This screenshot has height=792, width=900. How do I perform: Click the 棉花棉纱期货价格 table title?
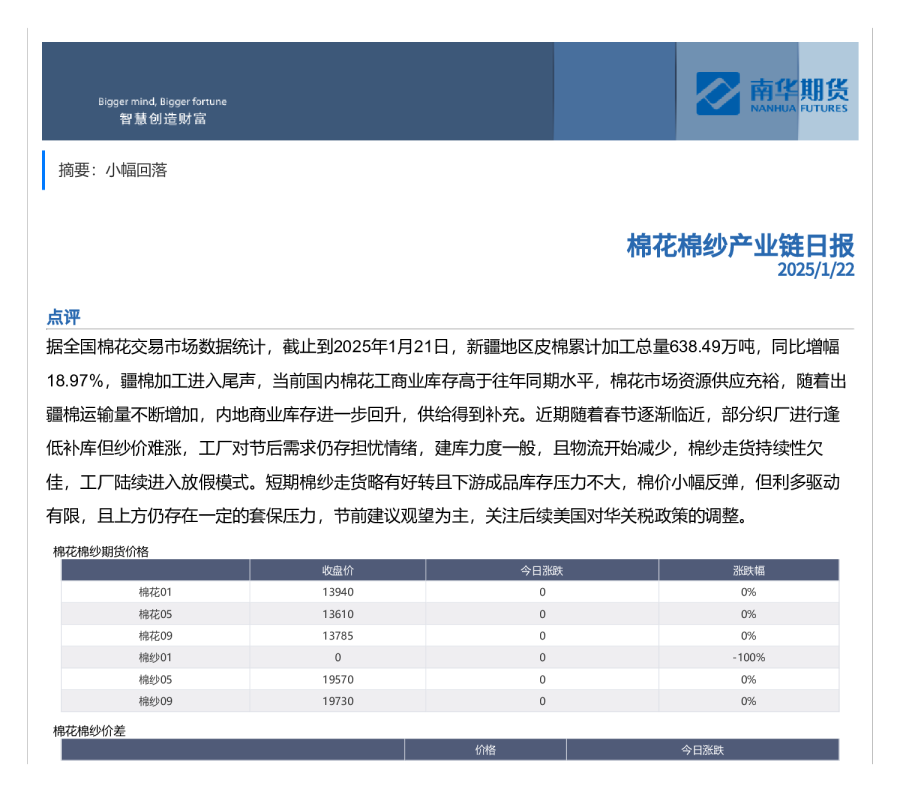click(100, 551)
